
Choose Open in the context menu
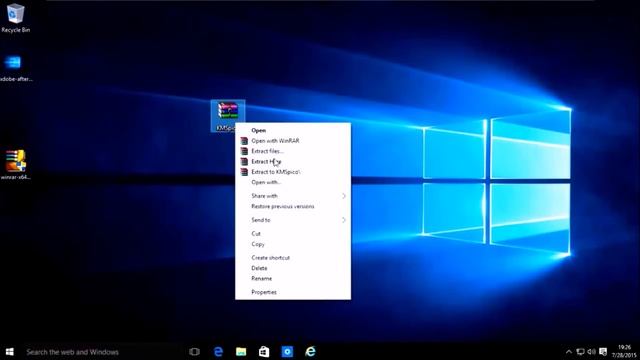258,130
